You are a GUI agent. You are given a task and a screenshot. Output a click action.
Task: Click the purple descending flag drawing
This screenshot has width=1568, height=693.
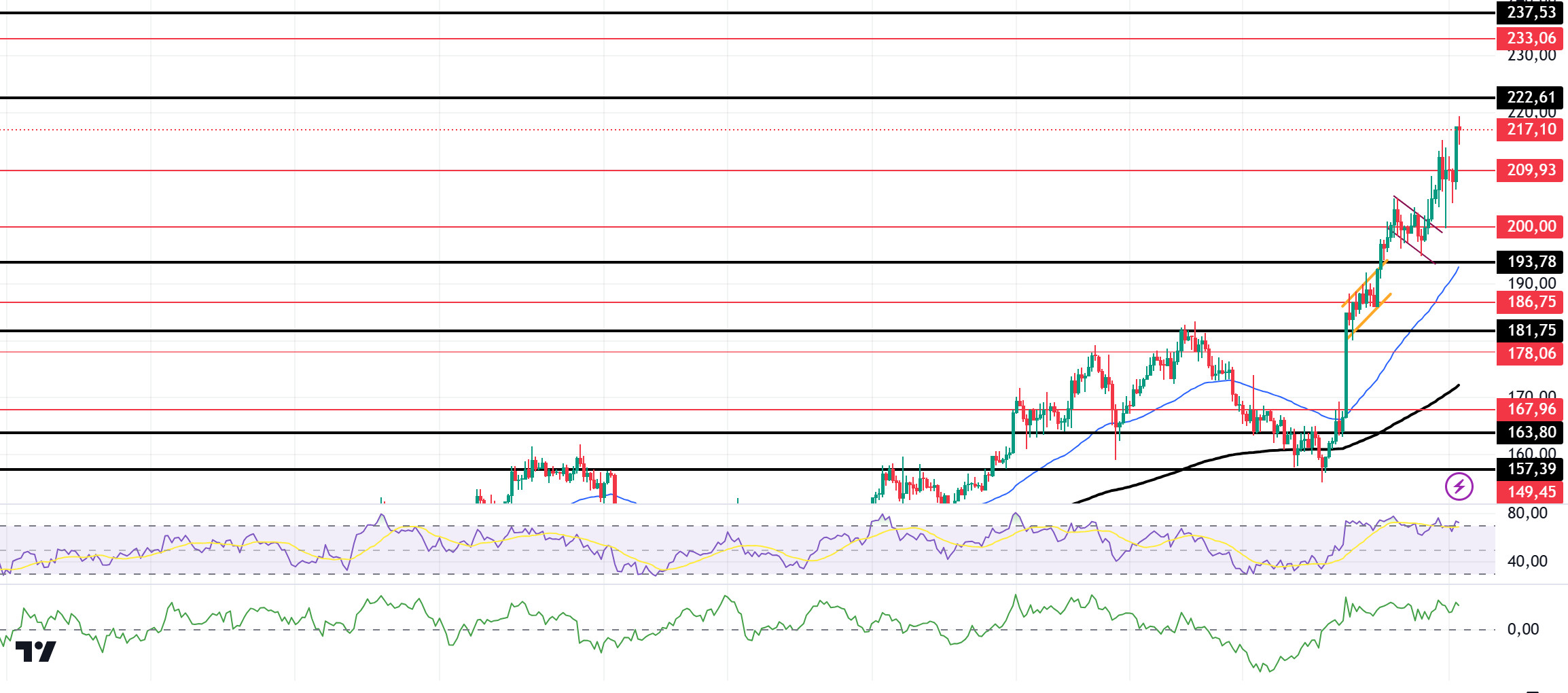pos(1417,229)
